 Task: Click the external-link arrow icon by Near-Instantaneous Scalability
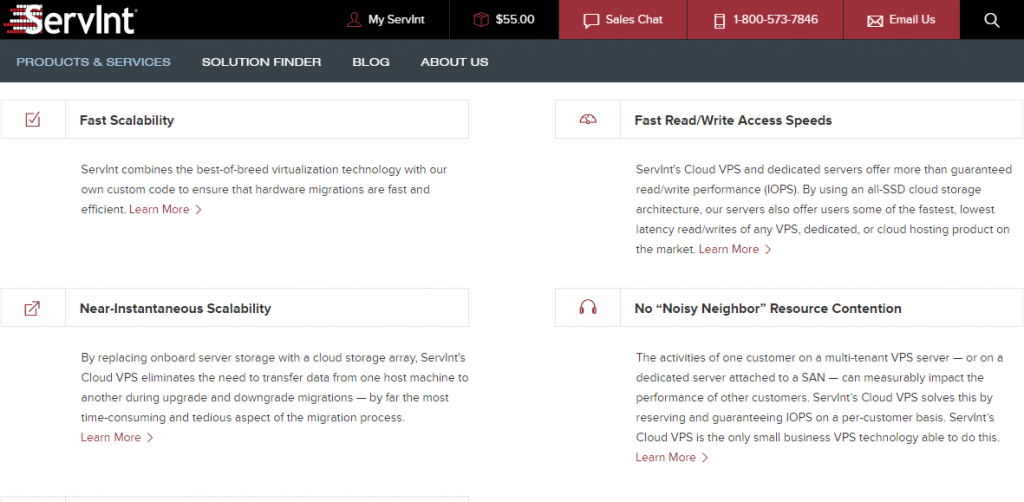pyautogui.click(x=32, y=308)
